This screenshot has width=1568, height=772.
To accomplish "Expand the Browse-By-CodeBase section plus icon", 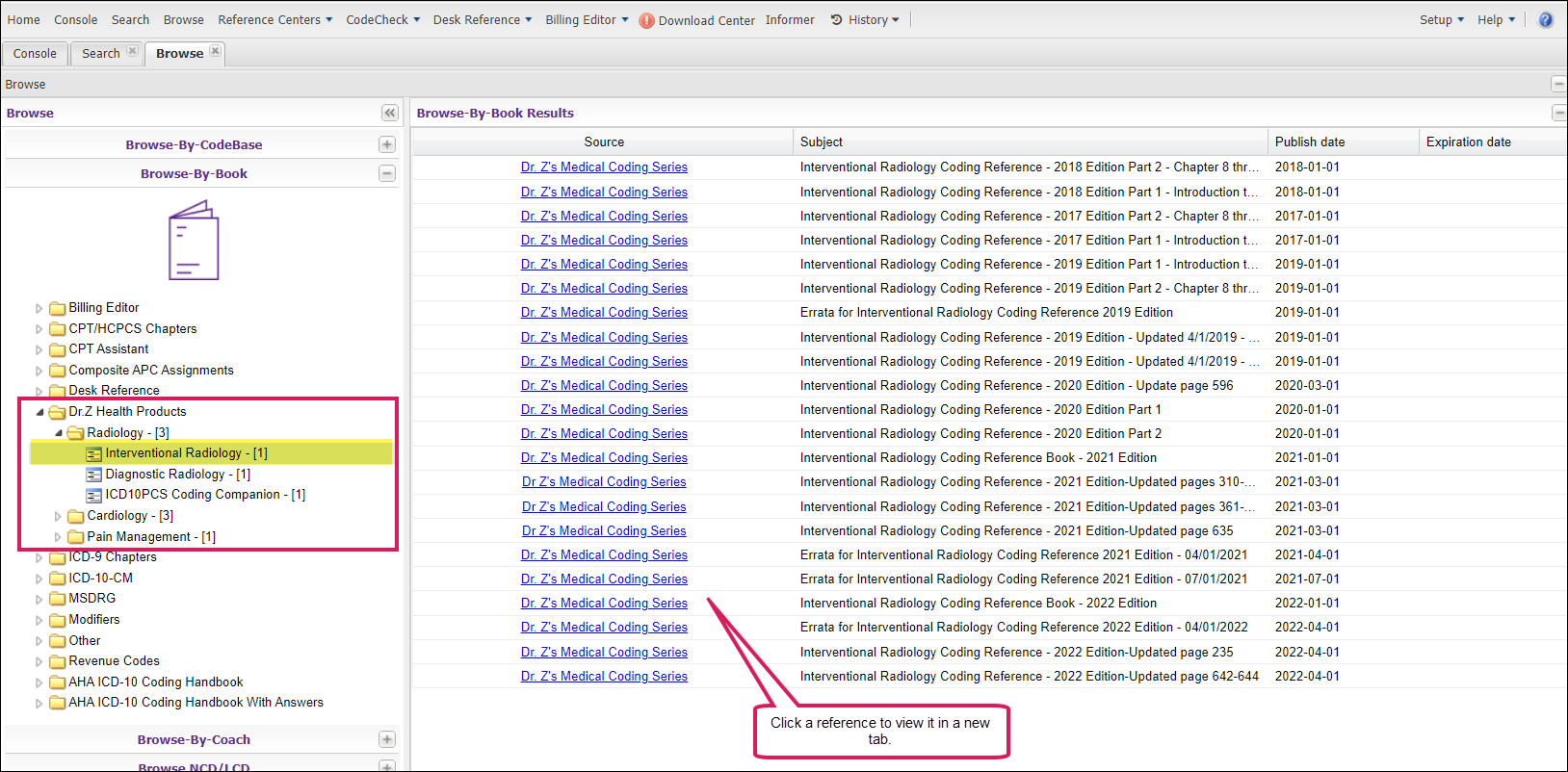I will [x=387, y=144].
